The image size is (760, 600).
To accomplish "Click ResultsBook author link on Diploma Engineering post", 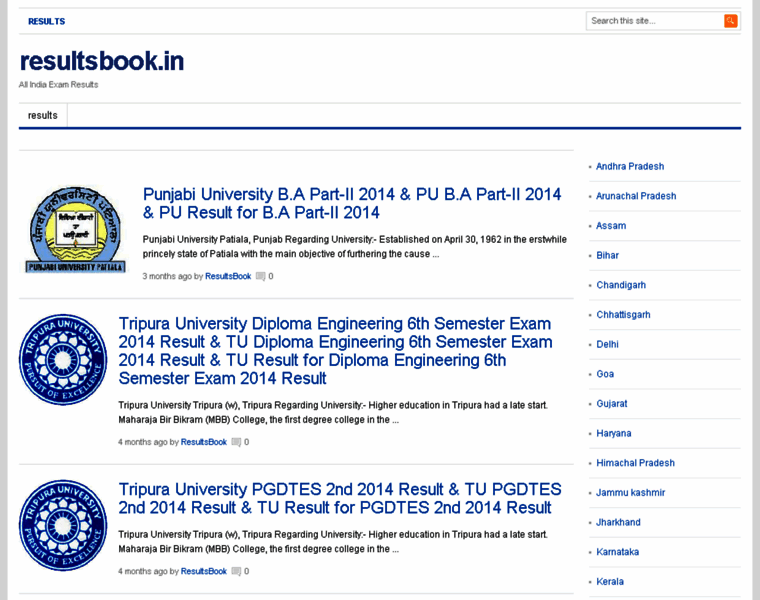I will click(x=204, y=442).
